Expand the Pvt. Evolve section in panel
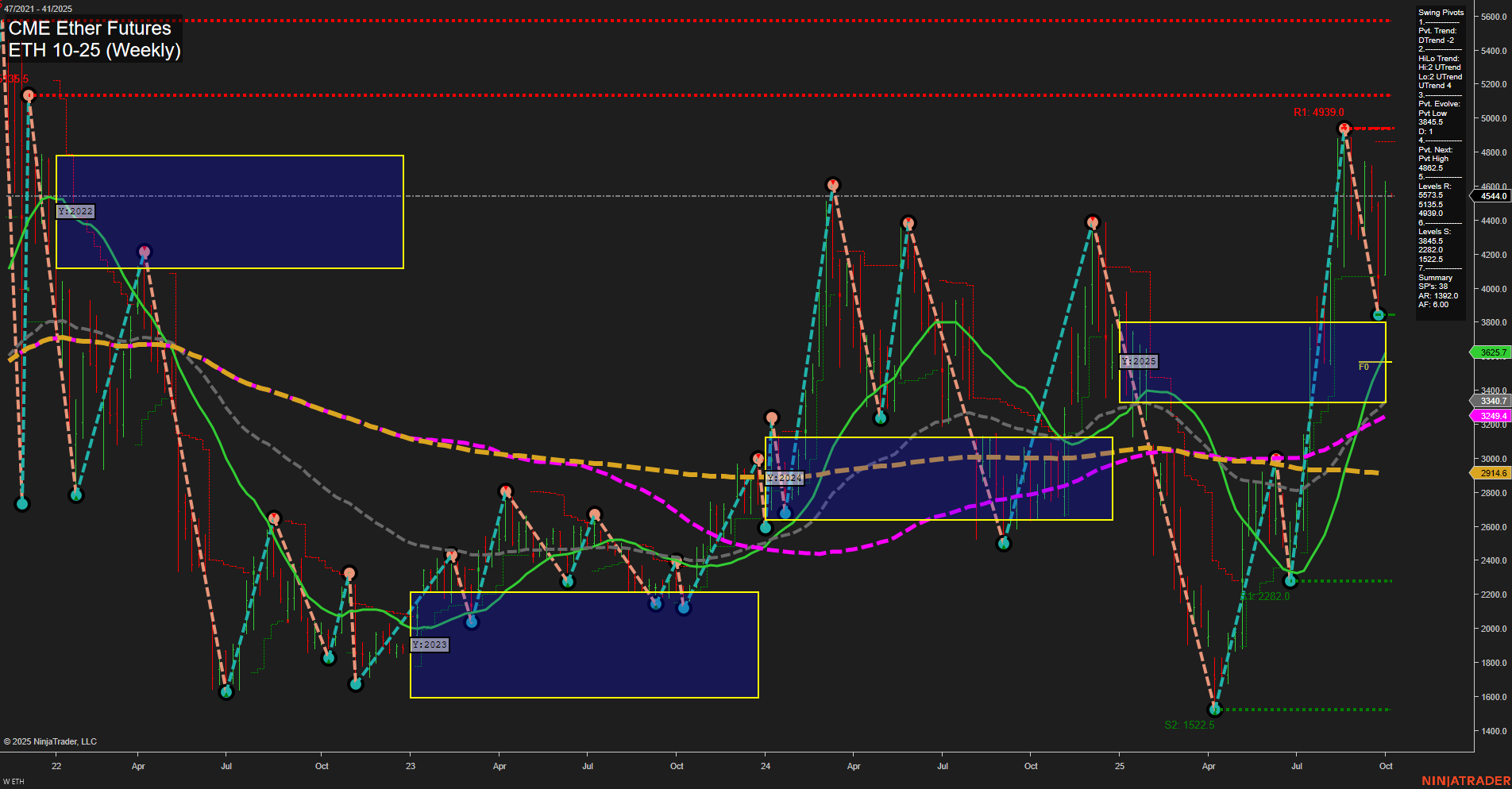Image resolution: width=1512 pixels, height=789 pixels. pos(1439,103)
